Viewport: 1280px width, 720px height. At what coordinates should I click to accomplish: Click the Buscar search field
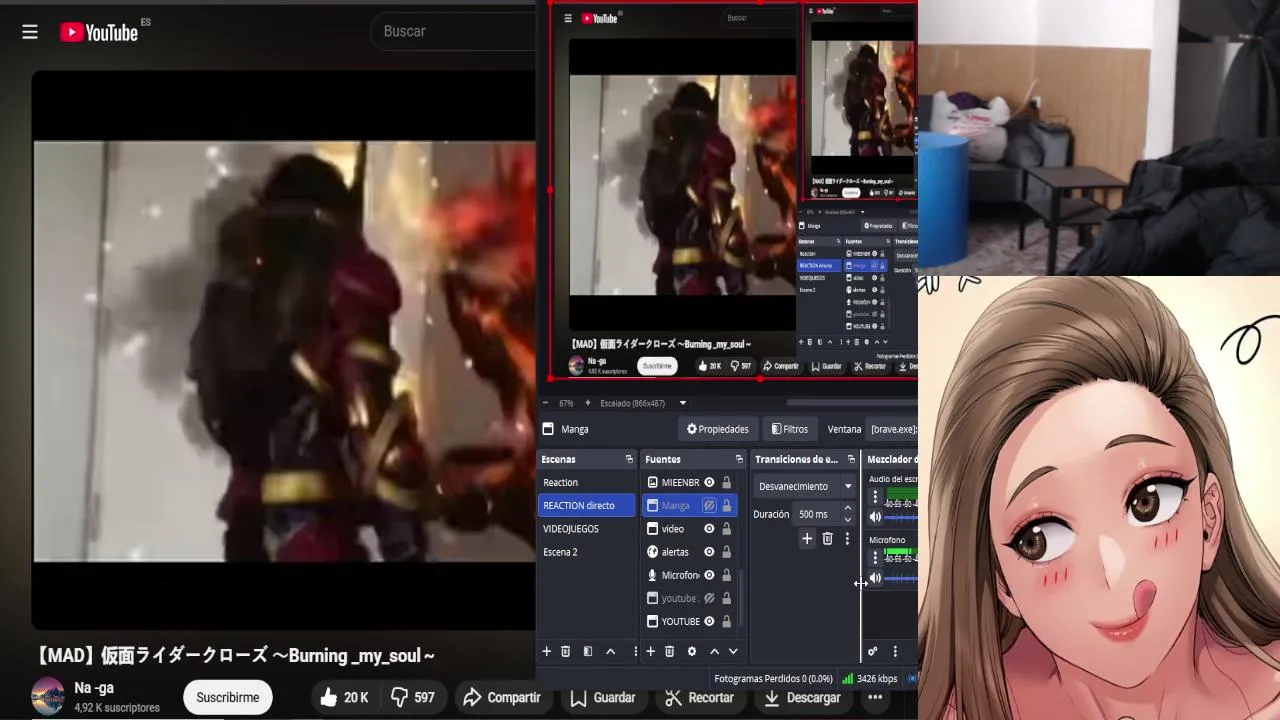[x=455, y=31]
